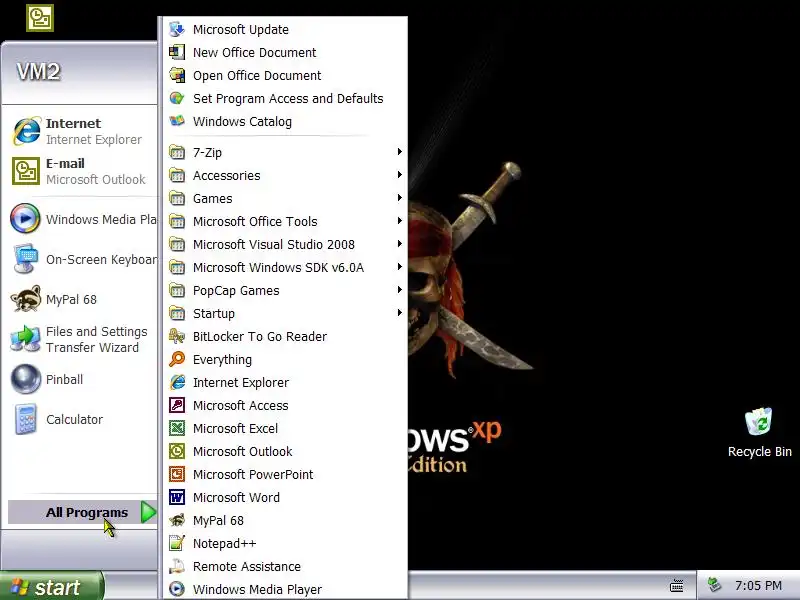This screenshot has height=600, width=800.
Task: Click the keyboard icon in the taskbar
Action: coord(677,586)
